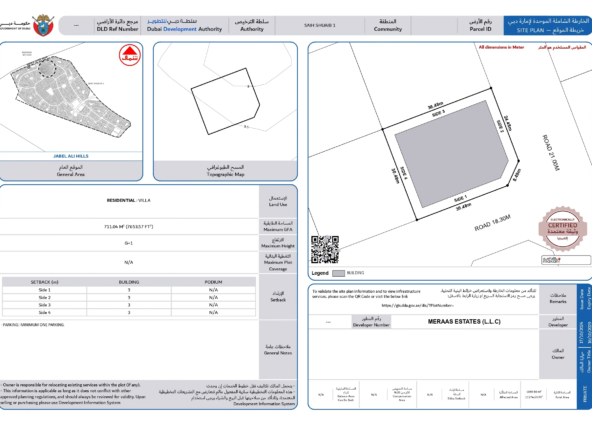Viewport: 592px width, 444px height.
Task: Click the Dubai Development Authority text
Action: pyautogui.click(x=184, y=29)
